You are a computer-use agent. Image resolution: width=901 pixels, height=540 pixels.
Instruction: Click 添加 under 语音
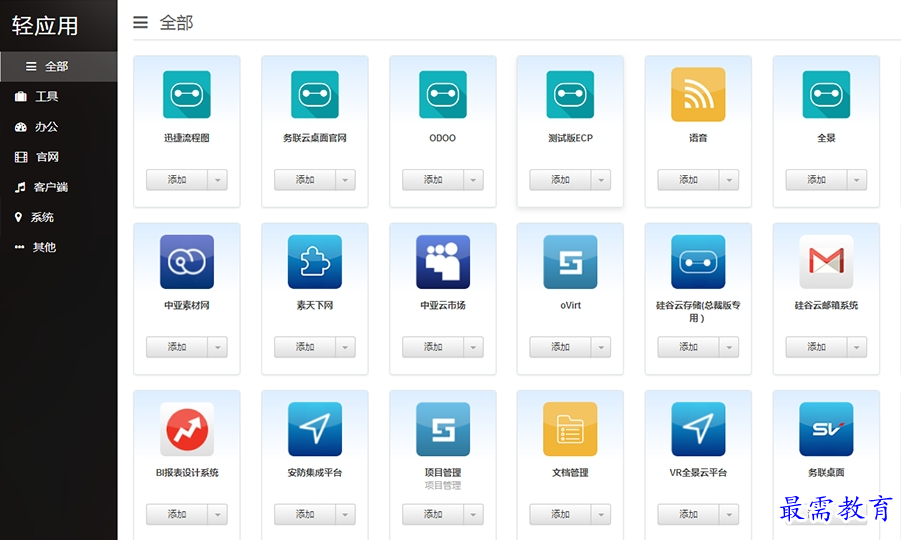[x=688, y=180]
